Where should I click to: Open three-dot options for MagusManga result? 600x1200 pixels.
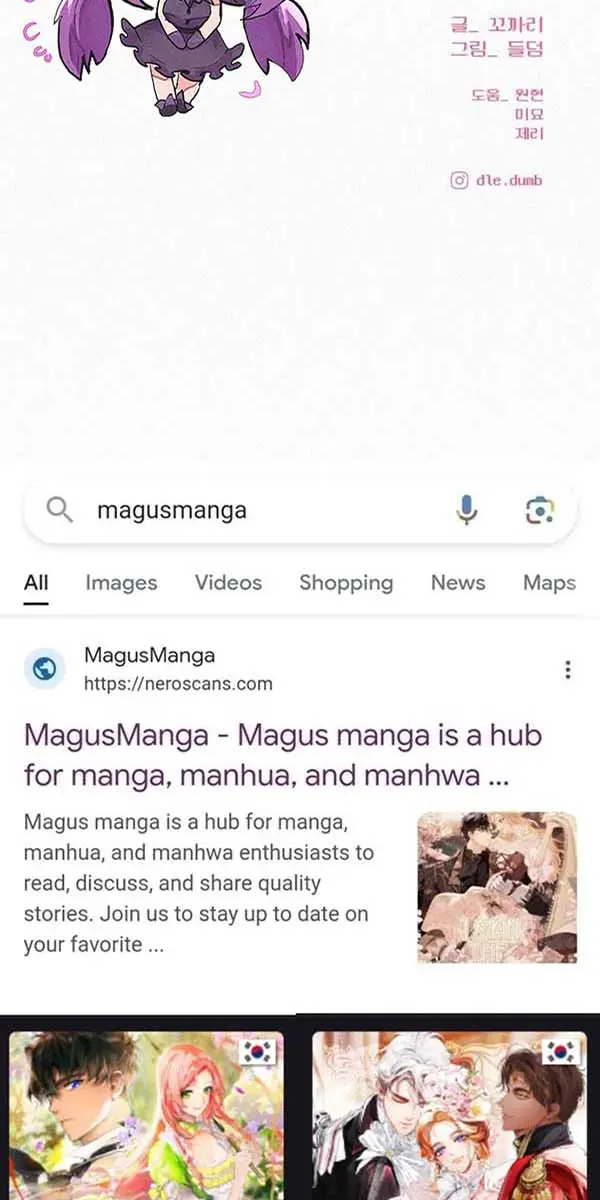click(x=568, y=670)
